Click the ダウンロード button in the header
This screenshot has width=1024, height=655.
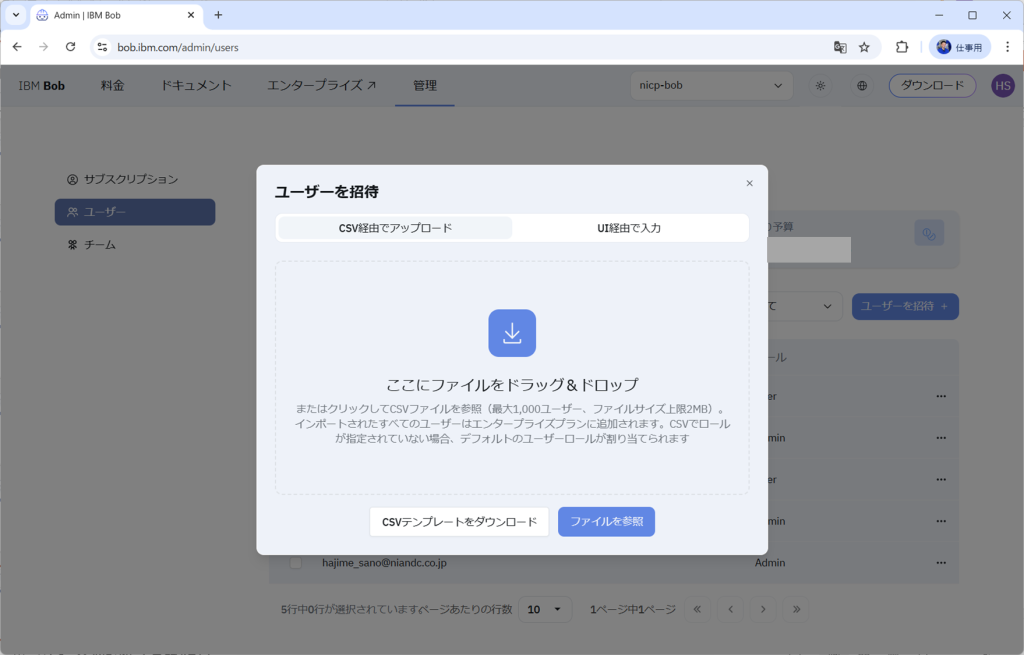point(932,86)
